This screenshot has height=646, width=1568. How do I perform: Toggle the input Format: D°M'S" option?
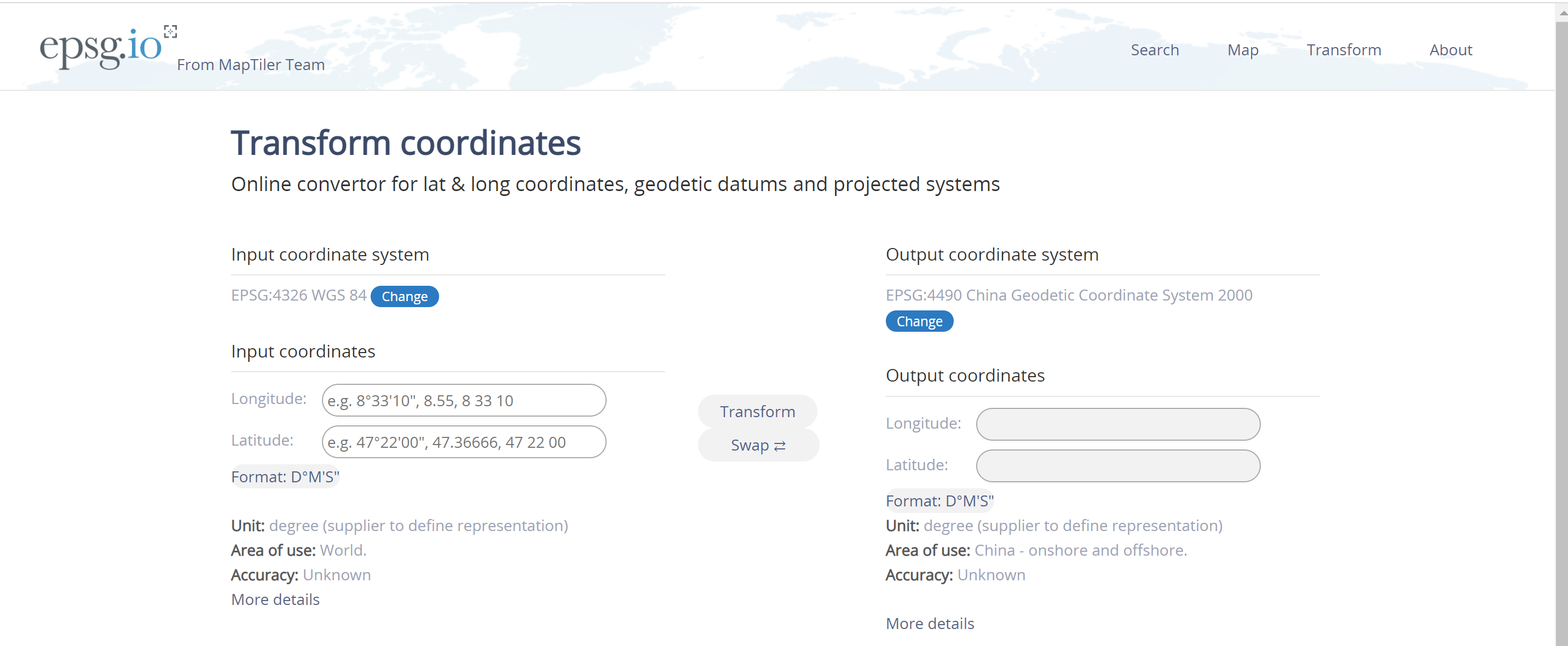tap(285, 477)
